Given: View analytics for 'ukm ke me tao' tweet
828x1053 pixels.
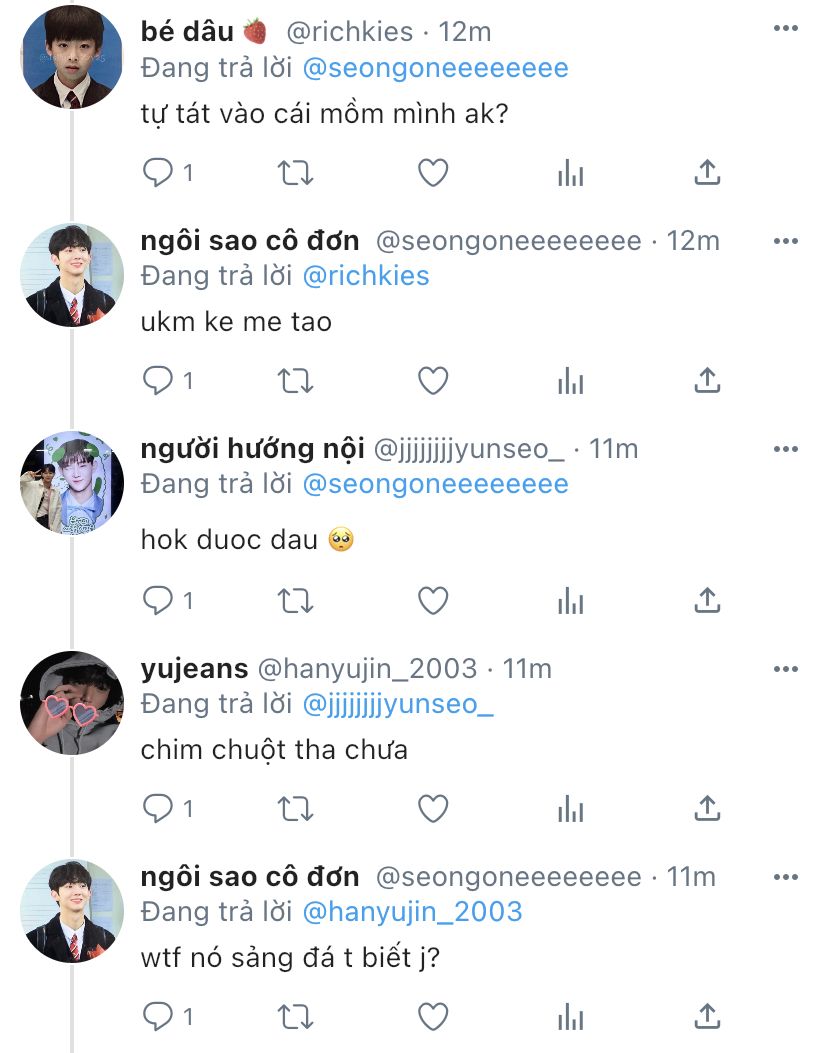Looking at the screenshot, I should click(570, 381).
